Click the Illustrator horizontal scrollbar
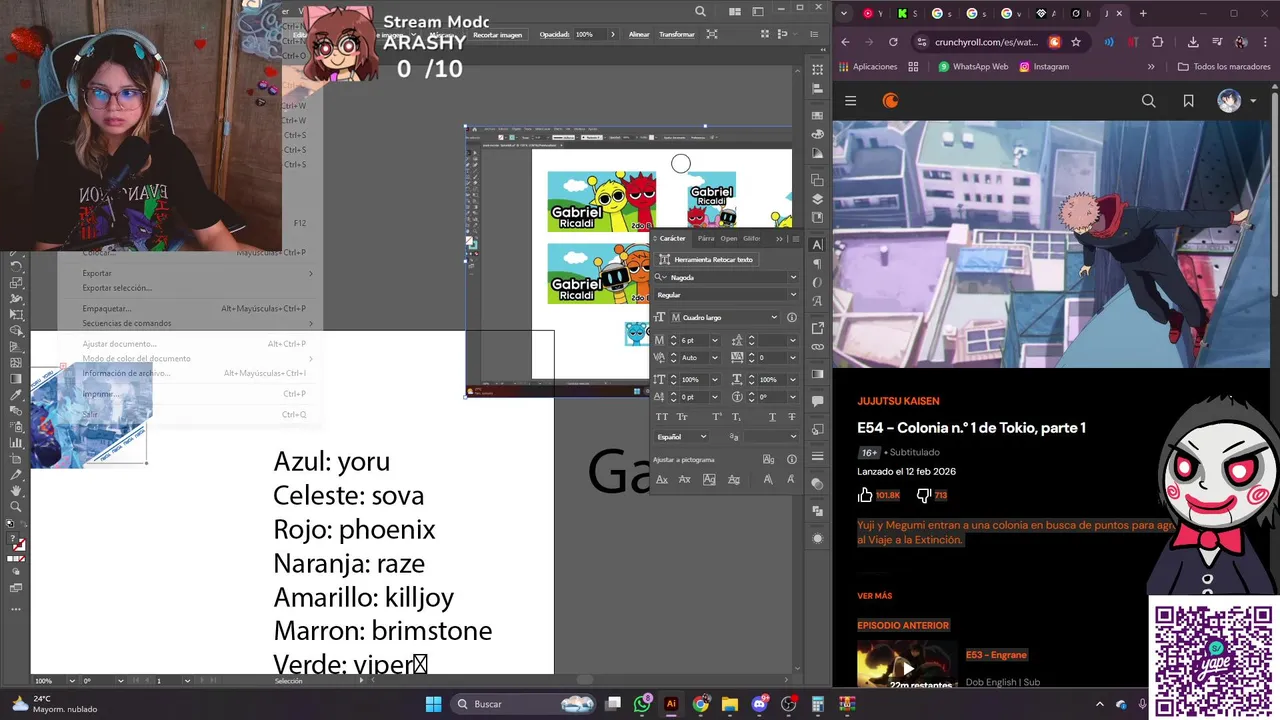The height and width of the screenshot is (720, 1280). click(584, 681)
